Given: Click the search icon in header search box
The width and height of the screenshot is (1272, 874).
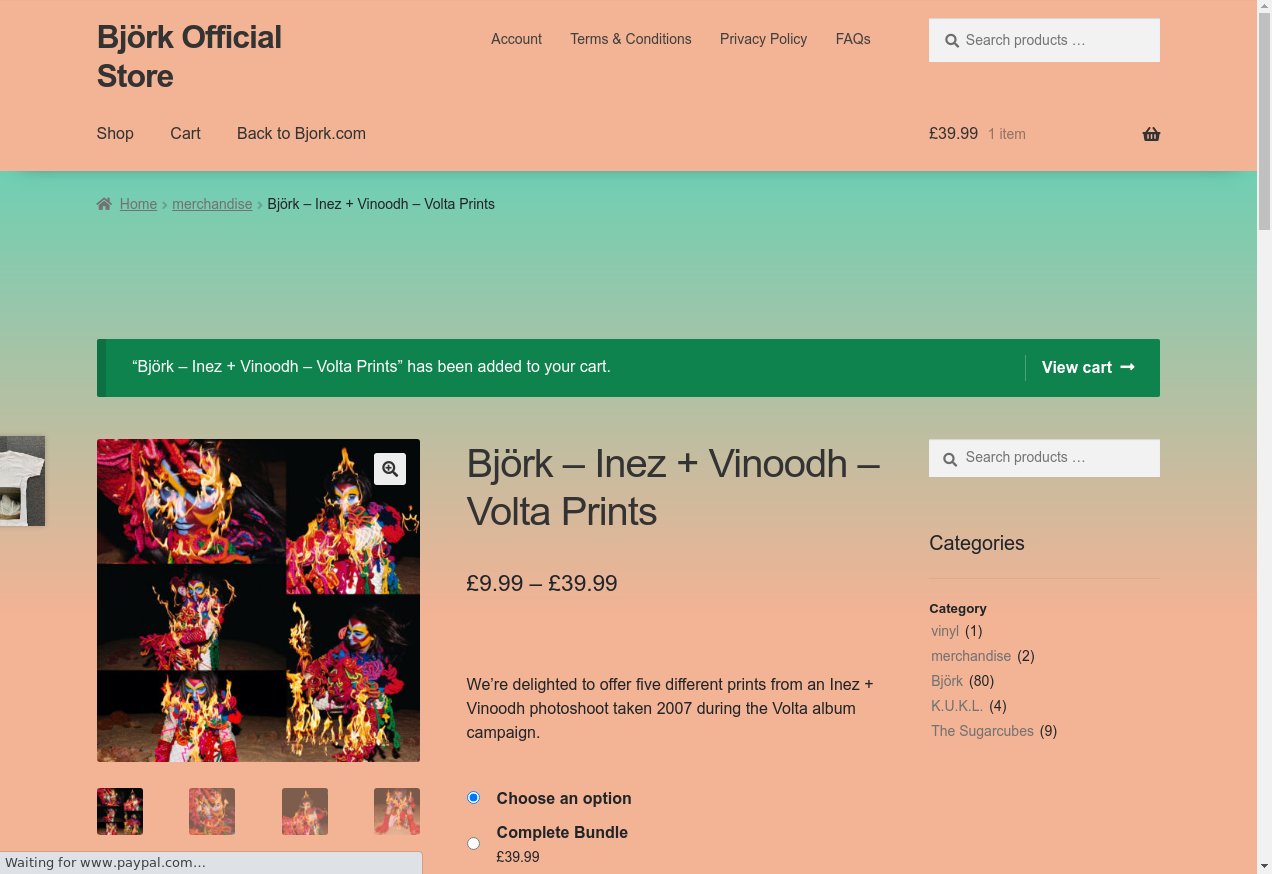Looking at the screenshot, I should point(950,41).
